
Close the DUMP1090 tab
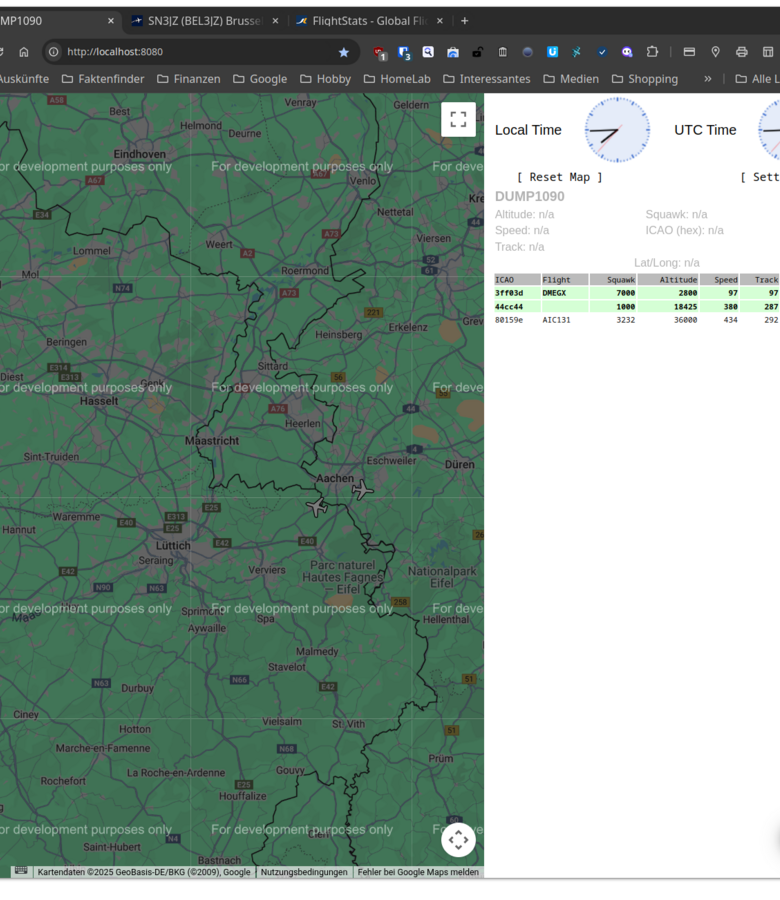(x=111, y=21)
